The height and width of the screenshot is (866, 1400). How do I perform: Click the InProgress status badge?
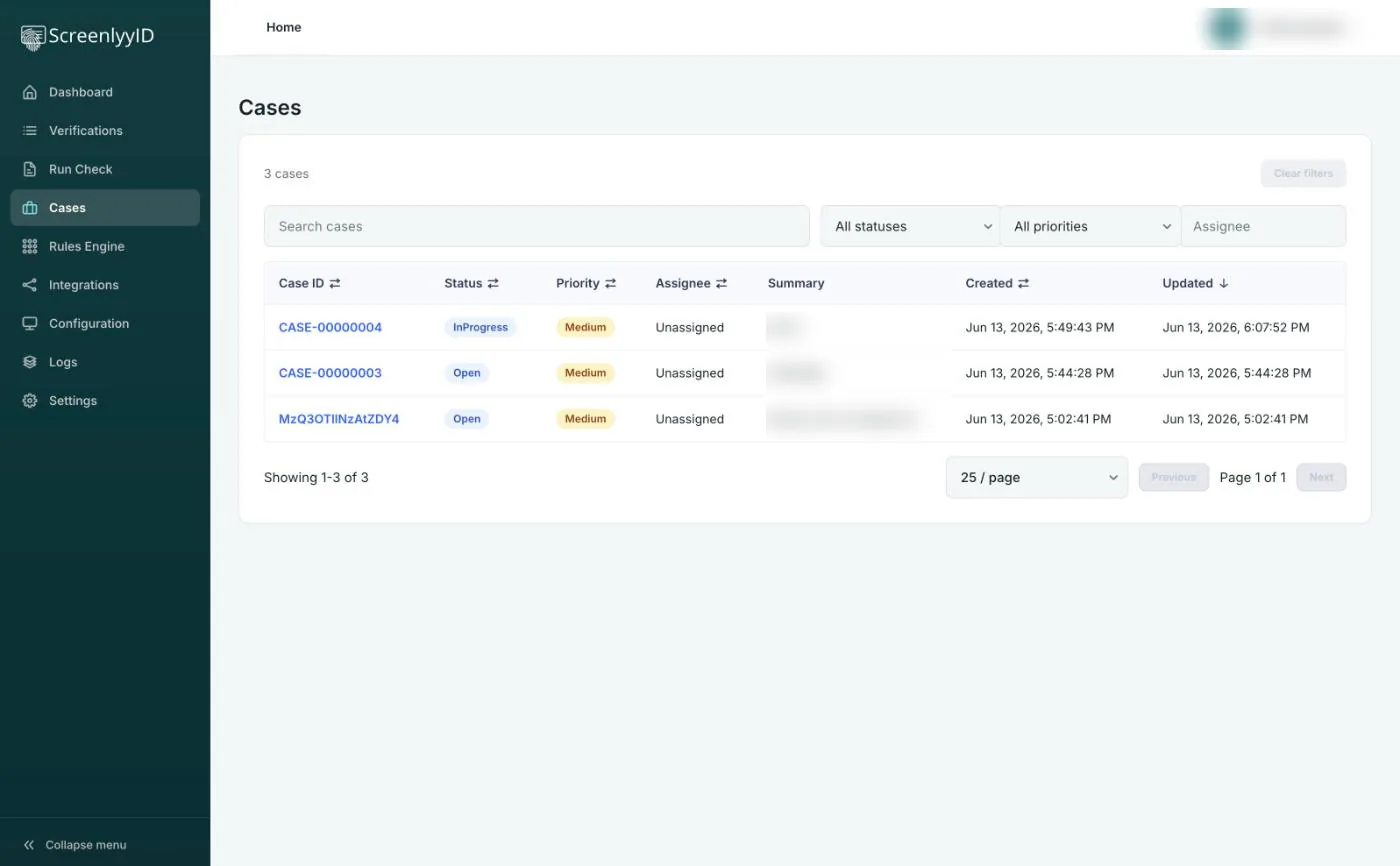click(481, 328)
